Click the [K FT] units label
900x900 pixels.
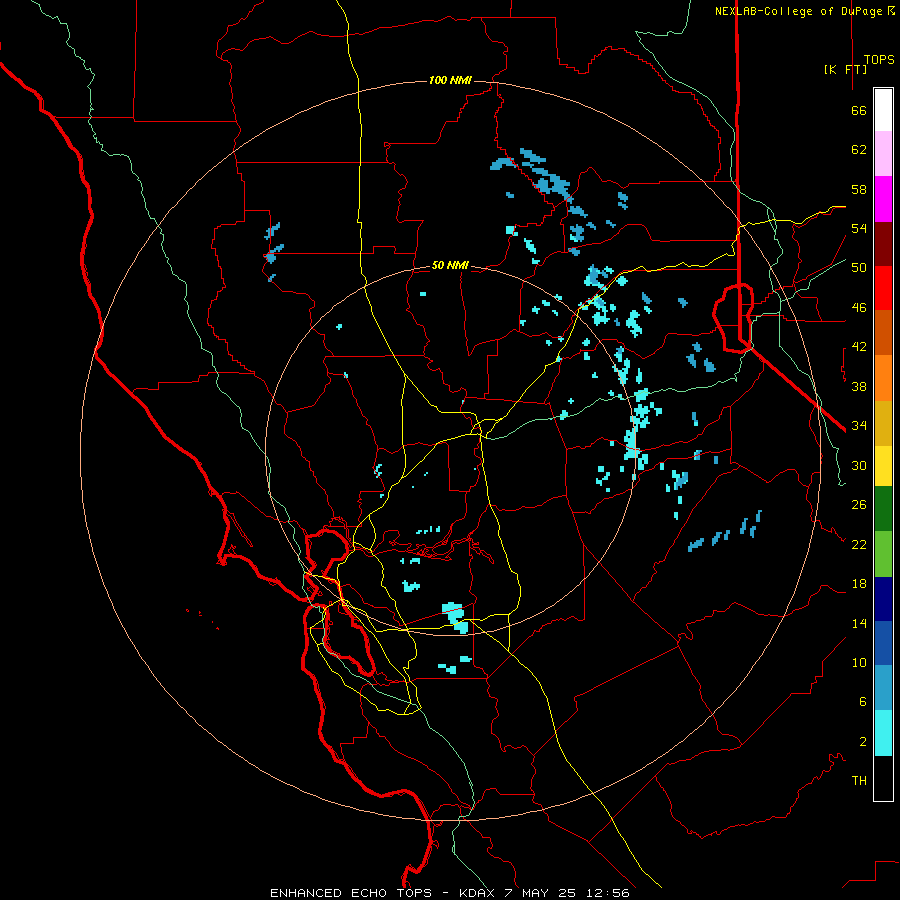click(845, 70)
